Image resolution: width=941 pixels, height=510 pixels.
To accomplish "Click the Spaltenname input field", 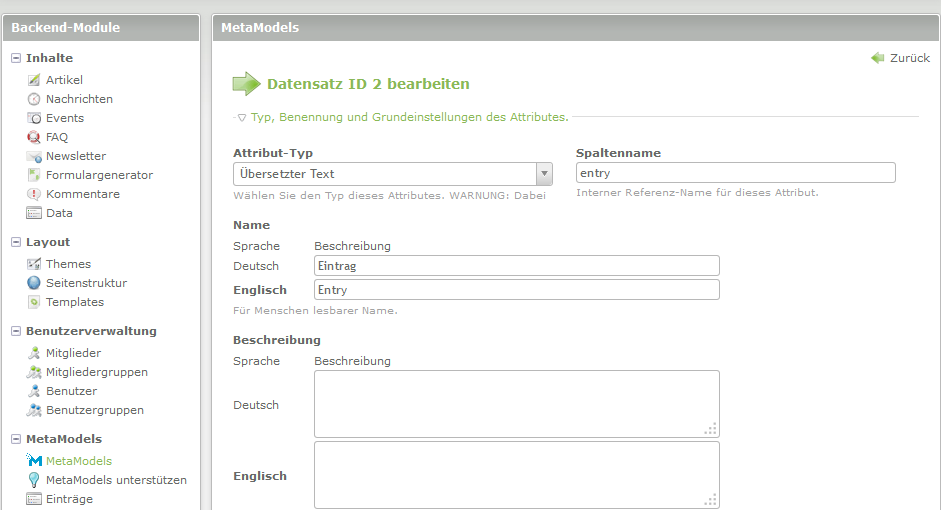I will point(735,173).
